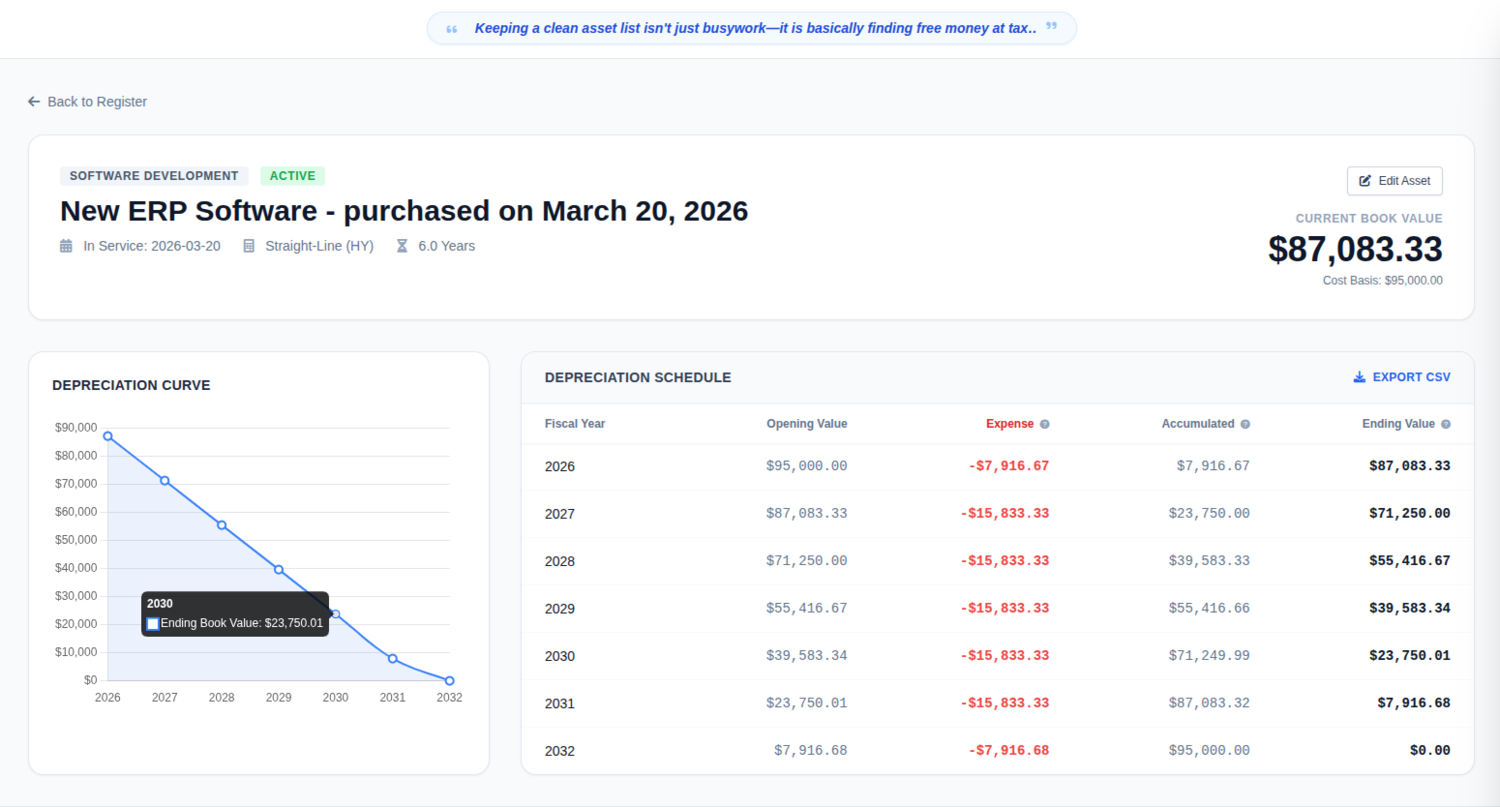Click the 2028 data point on the chart

[x=222, y=525]
